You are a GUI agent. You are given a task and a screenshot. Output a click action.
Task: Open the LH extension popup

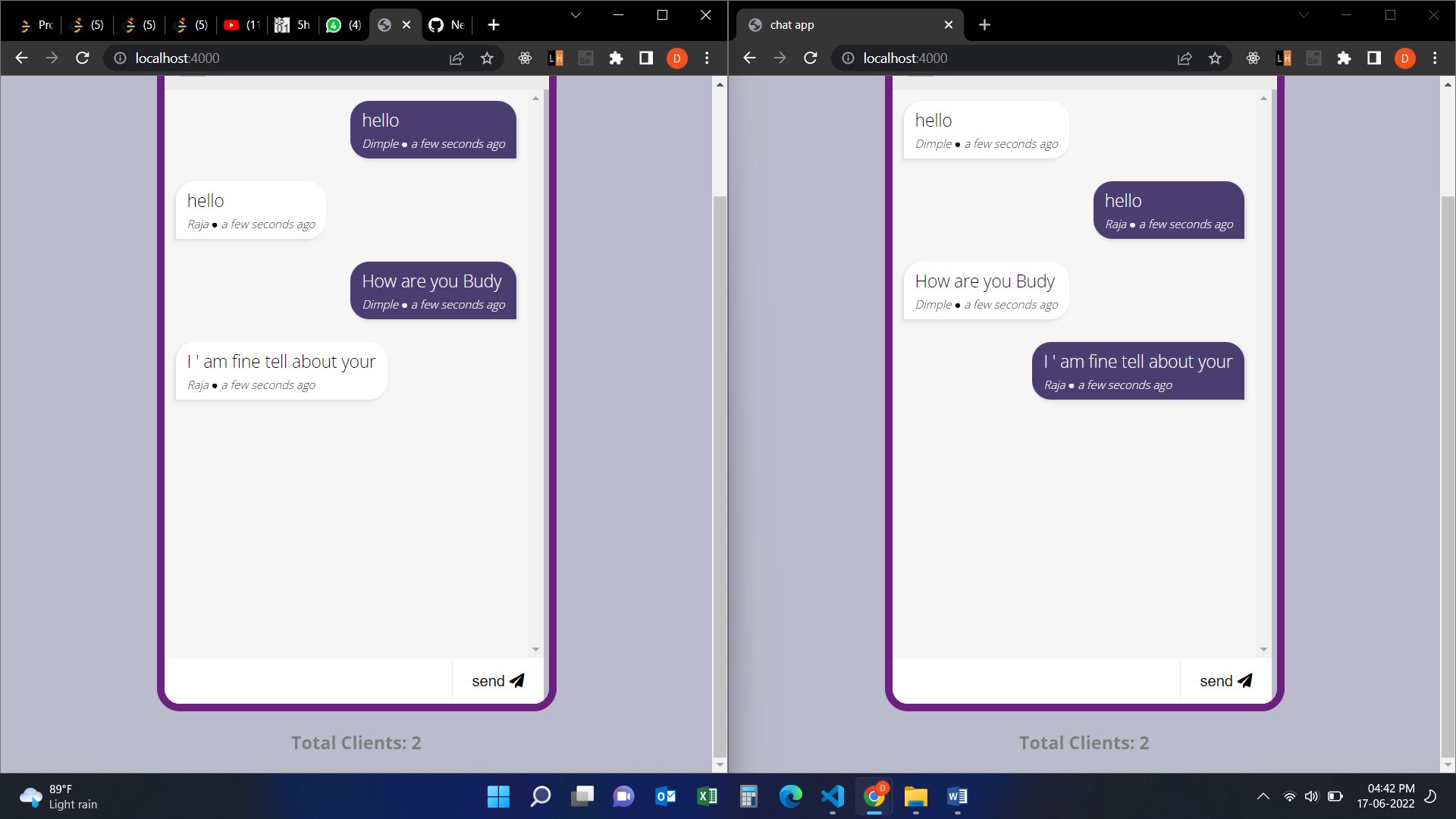[555, 58]
